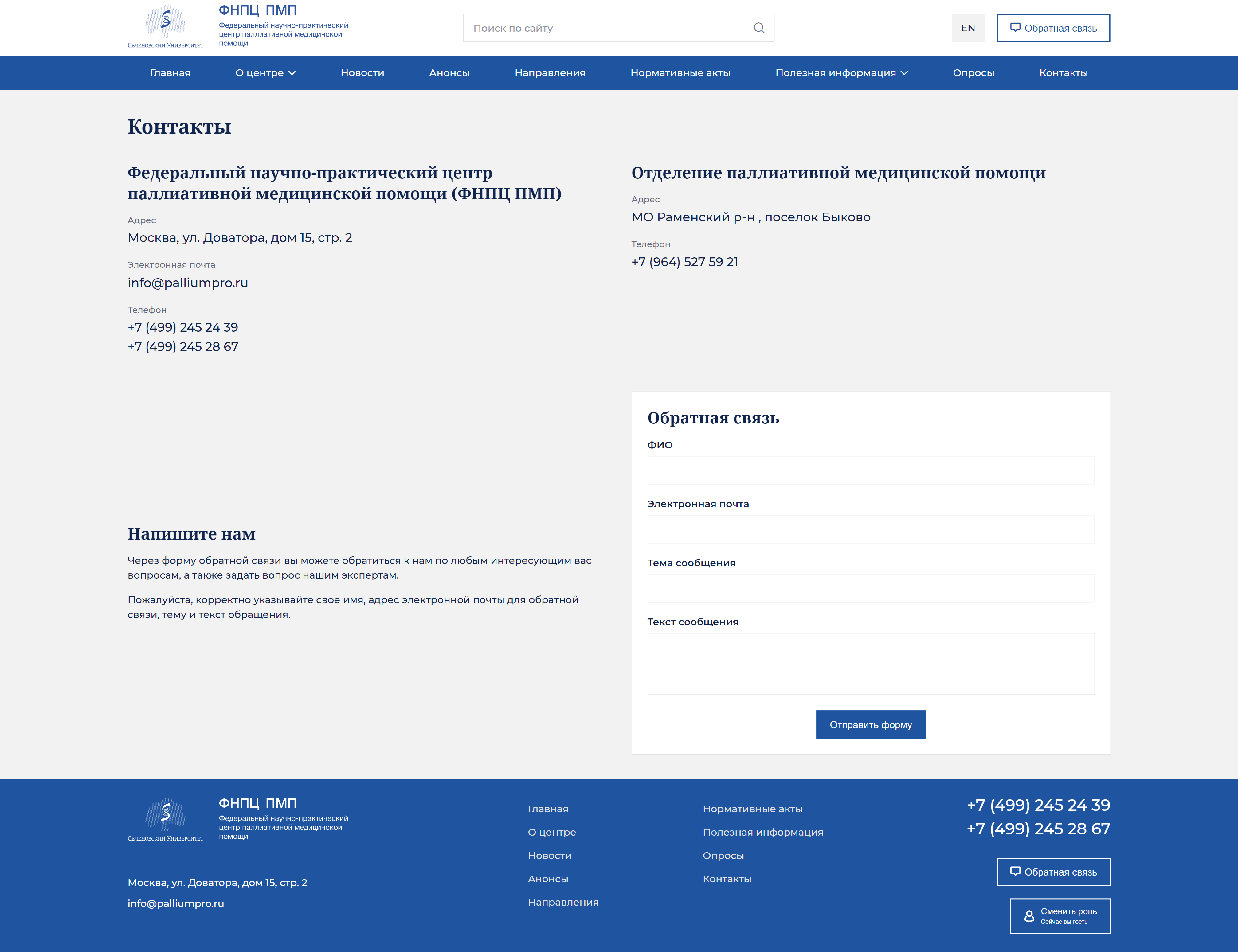The height and width of the screenshot is (952, 1238).
Task: Open Анонсы in the top navigation
Action: click(x=449, y=72)
